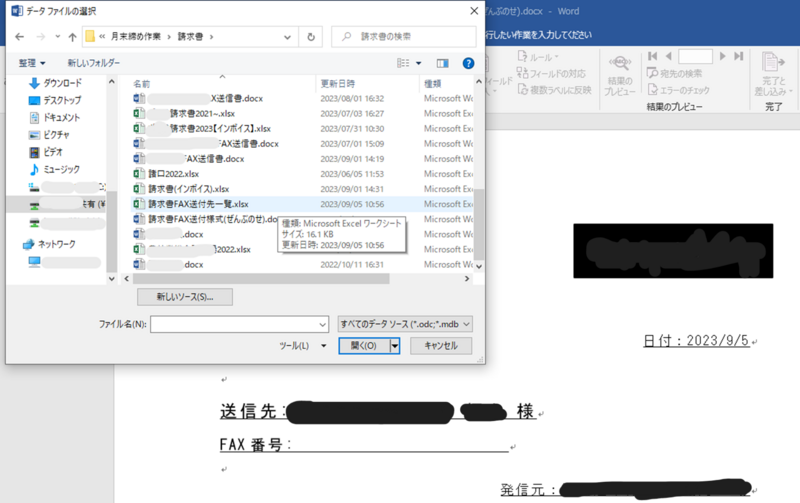This screenshot has width=800, height=503.
Task: Open the 開く button split arrow
Action: tap(394, 345)
